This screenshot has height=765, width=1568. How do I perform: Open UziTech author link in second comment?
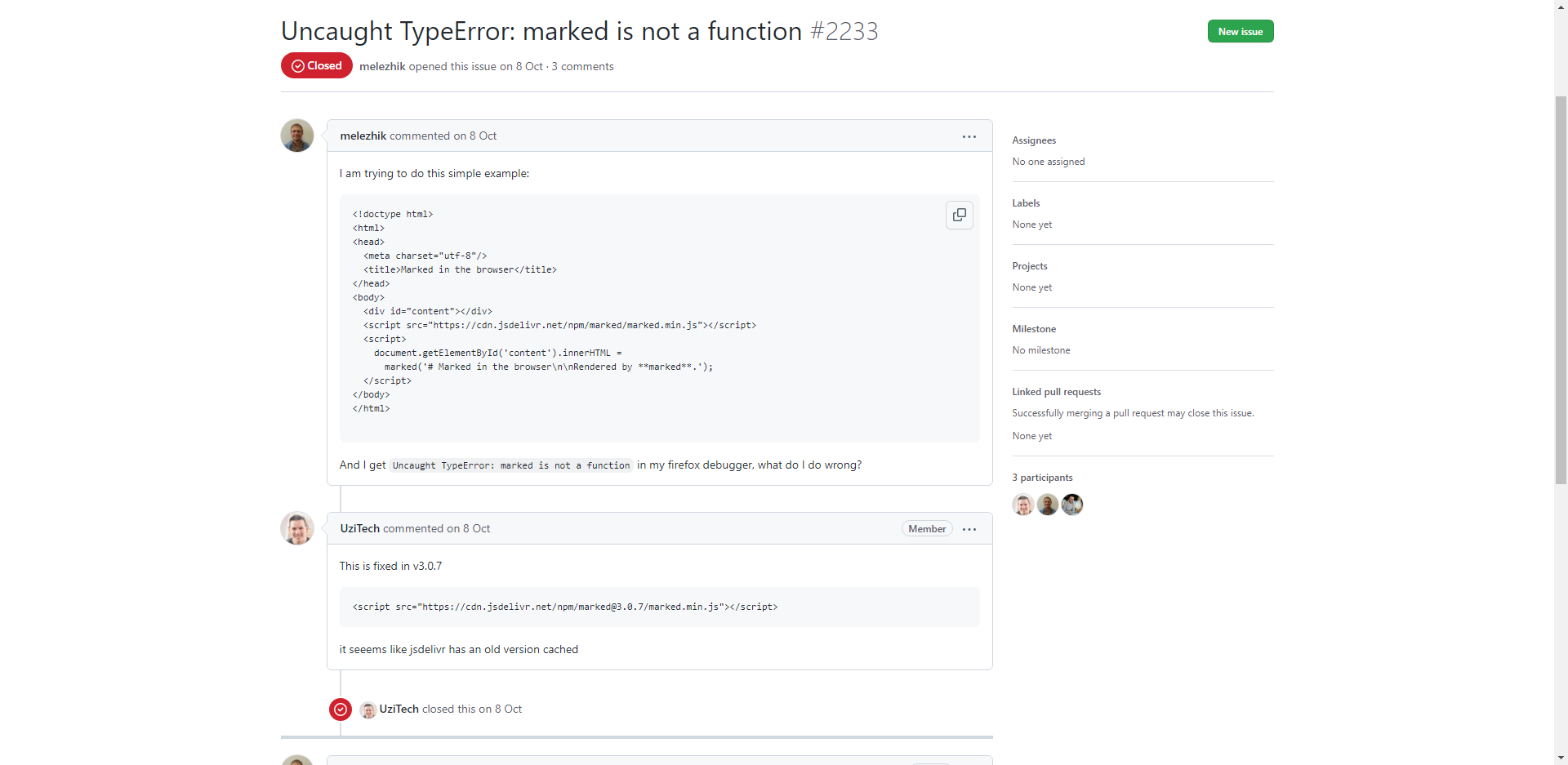click(359, 529)
